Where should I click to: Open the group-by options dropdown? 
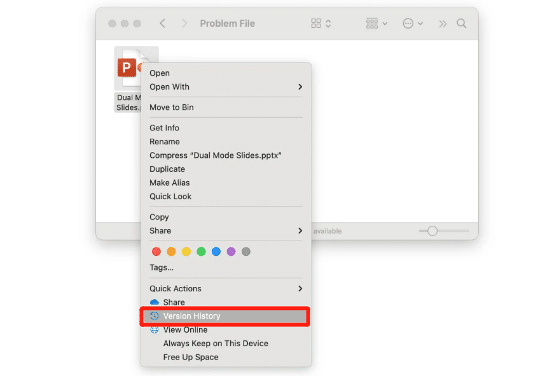[x=376, y=24]
